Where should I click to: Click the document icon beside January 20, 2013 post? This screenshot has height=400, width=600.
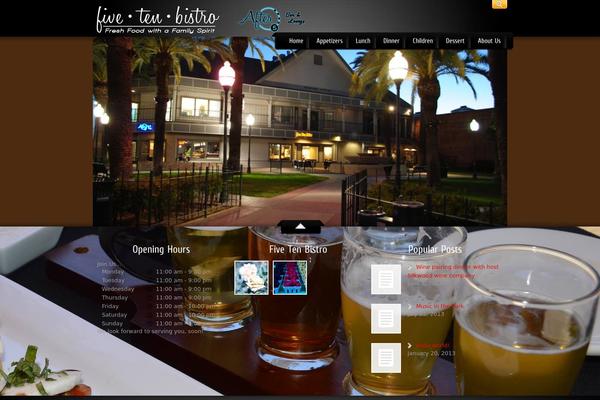coord(386,358)
